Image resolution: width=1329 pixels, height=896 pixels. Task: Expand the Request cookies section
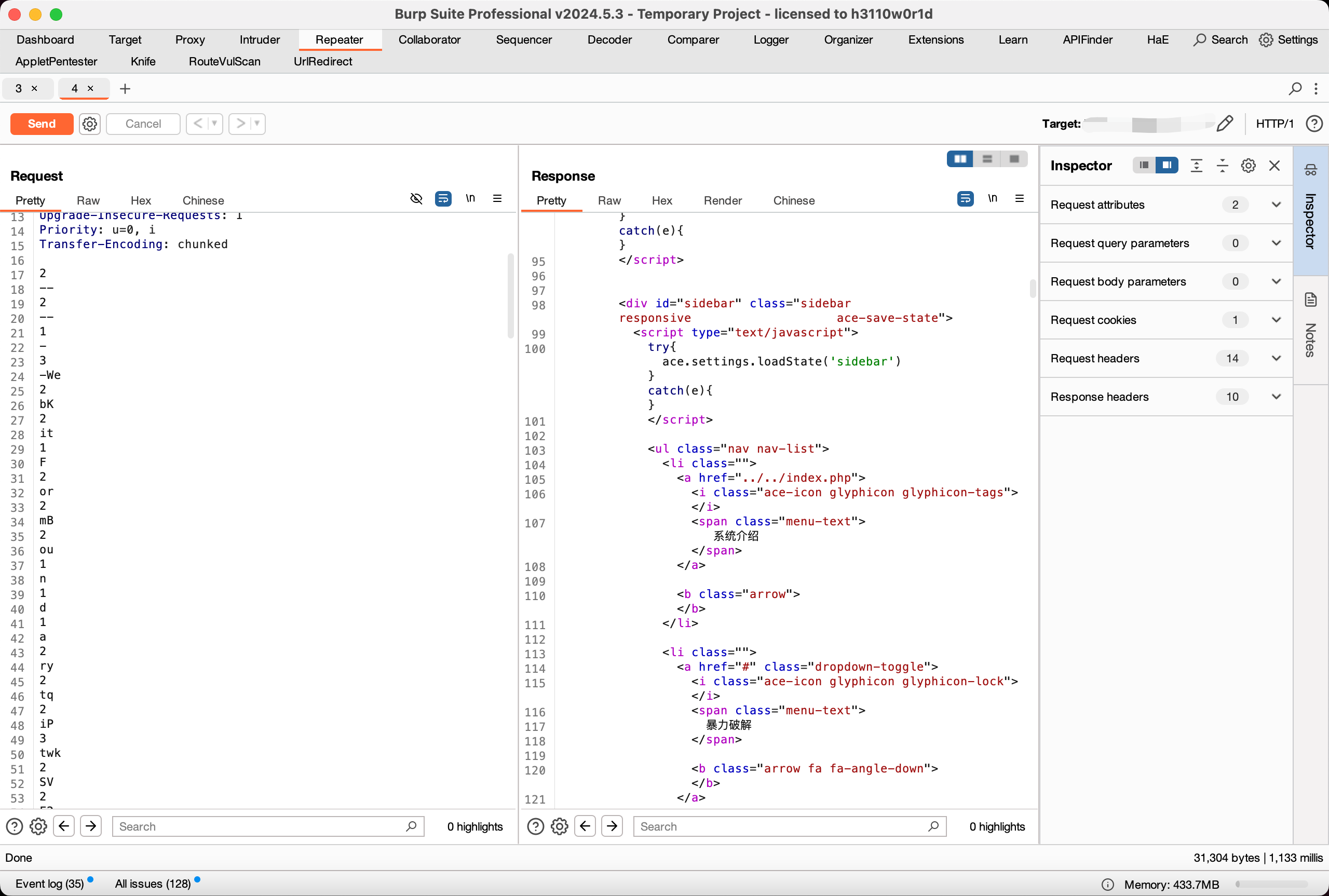pyautogui.click(x=1276, y=320)
